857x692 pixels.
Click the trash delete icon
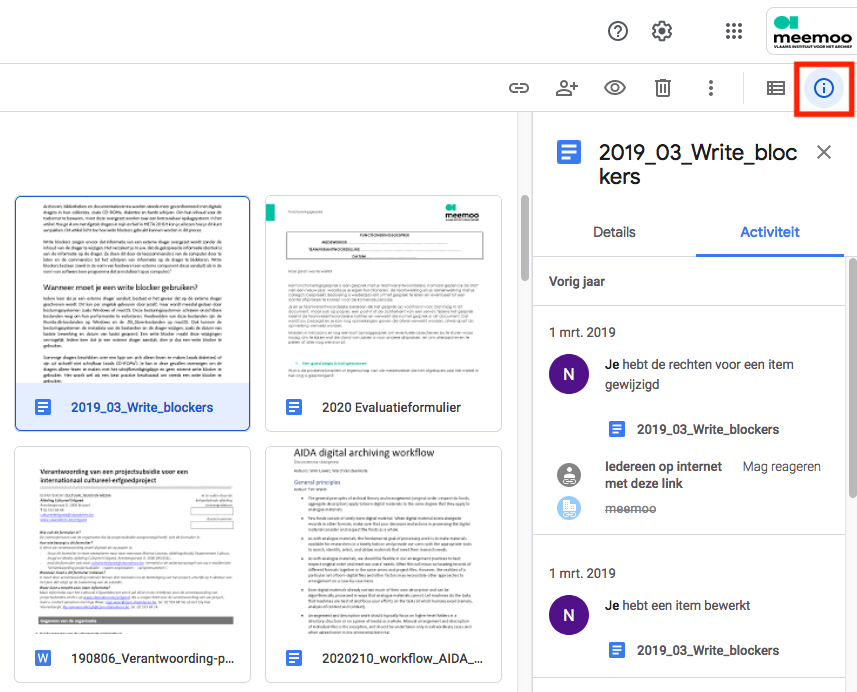point(663,88)
